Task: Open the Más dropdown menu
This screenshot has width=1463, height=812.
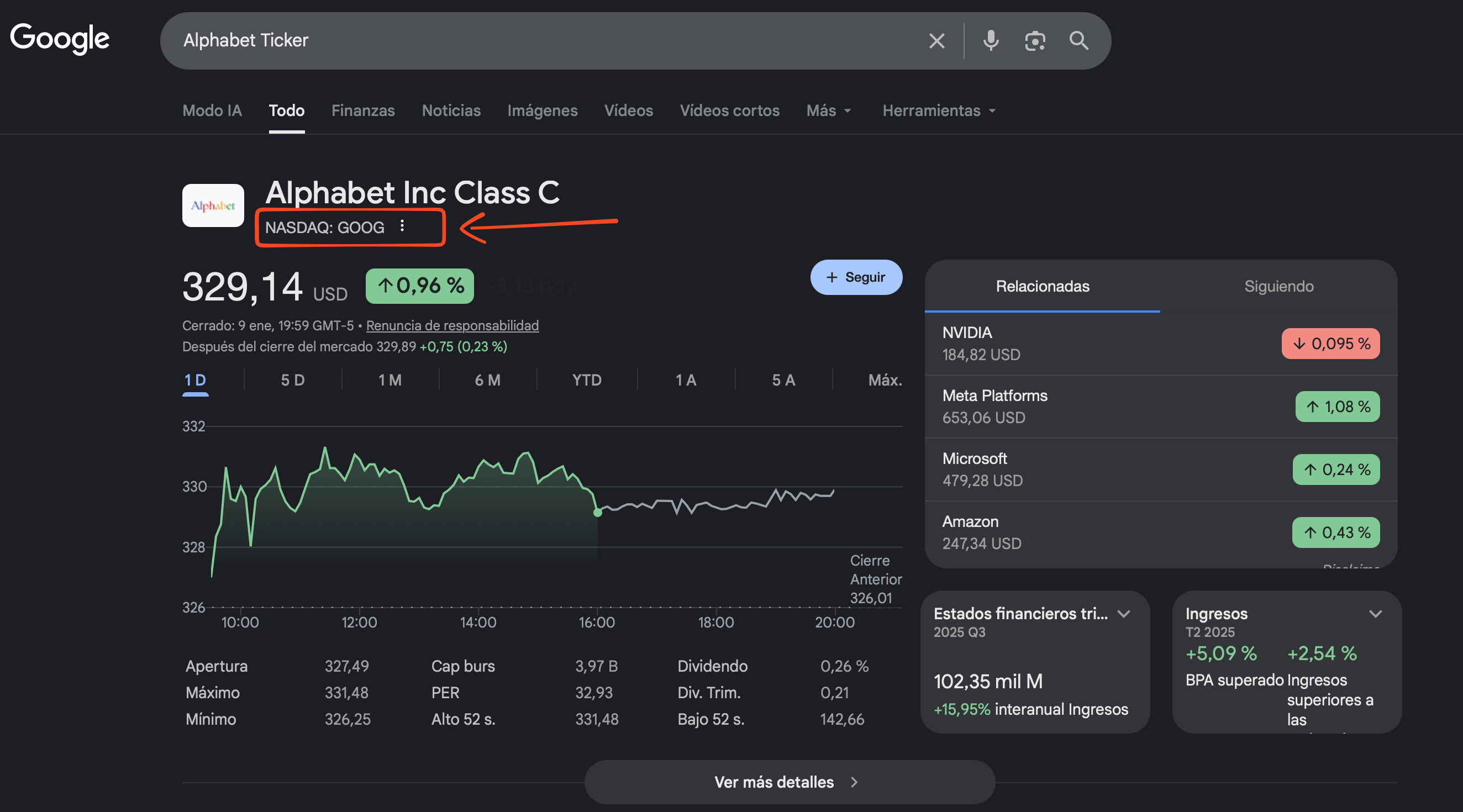Action: click(x=828, y=110)
